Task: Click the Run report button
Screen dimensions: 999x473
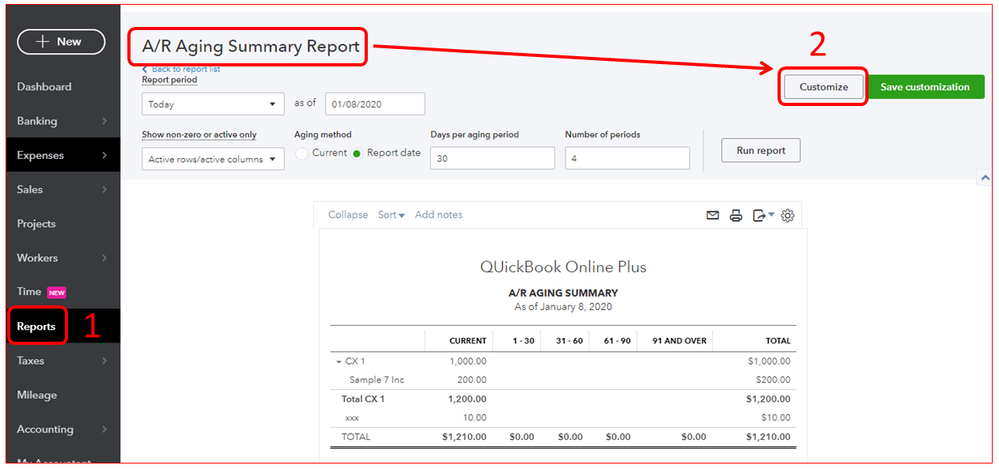Action: (x=761, y=150)
